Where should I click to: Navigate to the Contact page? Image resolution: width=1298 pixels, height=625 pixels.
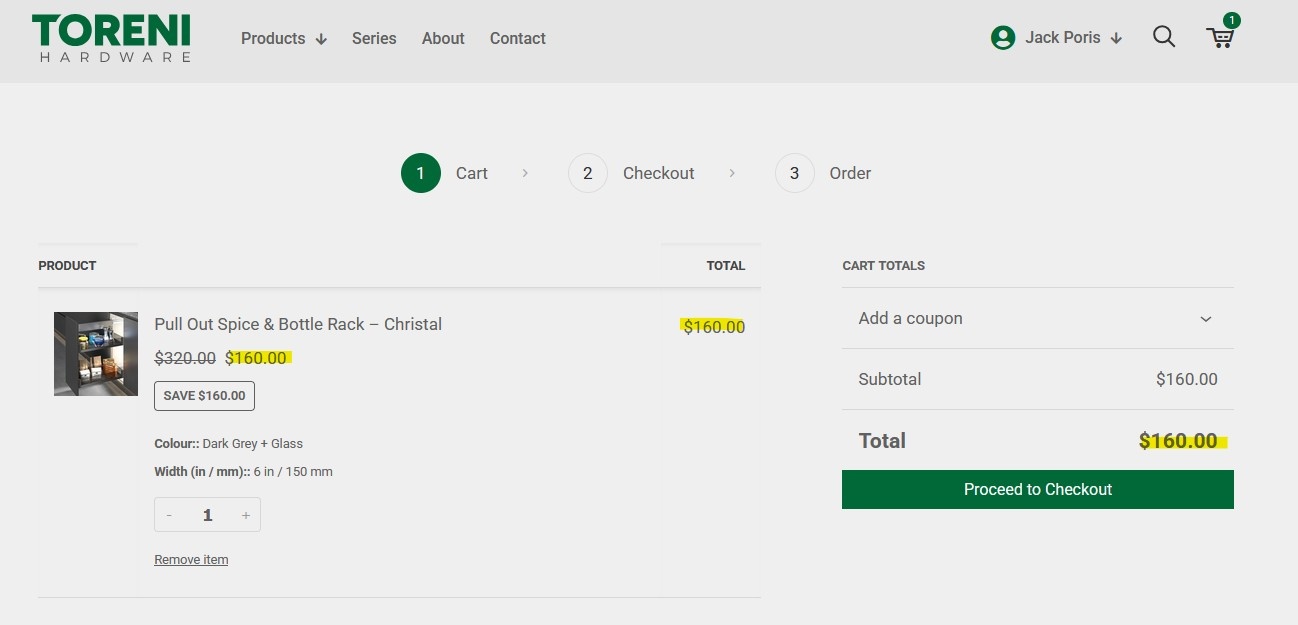coord(517,38)
